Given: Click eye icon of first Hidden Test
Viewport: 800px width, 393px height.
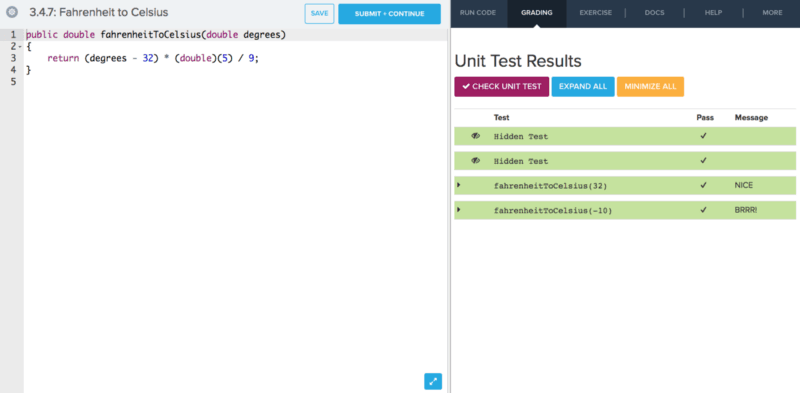Looking at the screenshot, I should click(x=476, y=136).
